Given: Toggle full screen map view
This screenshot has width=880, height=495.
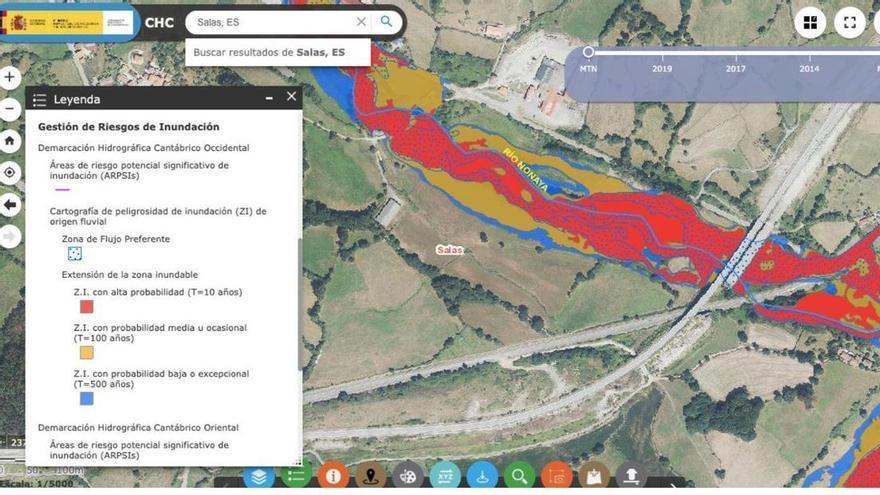Looking at the screenshot, I should click(850, 22).
